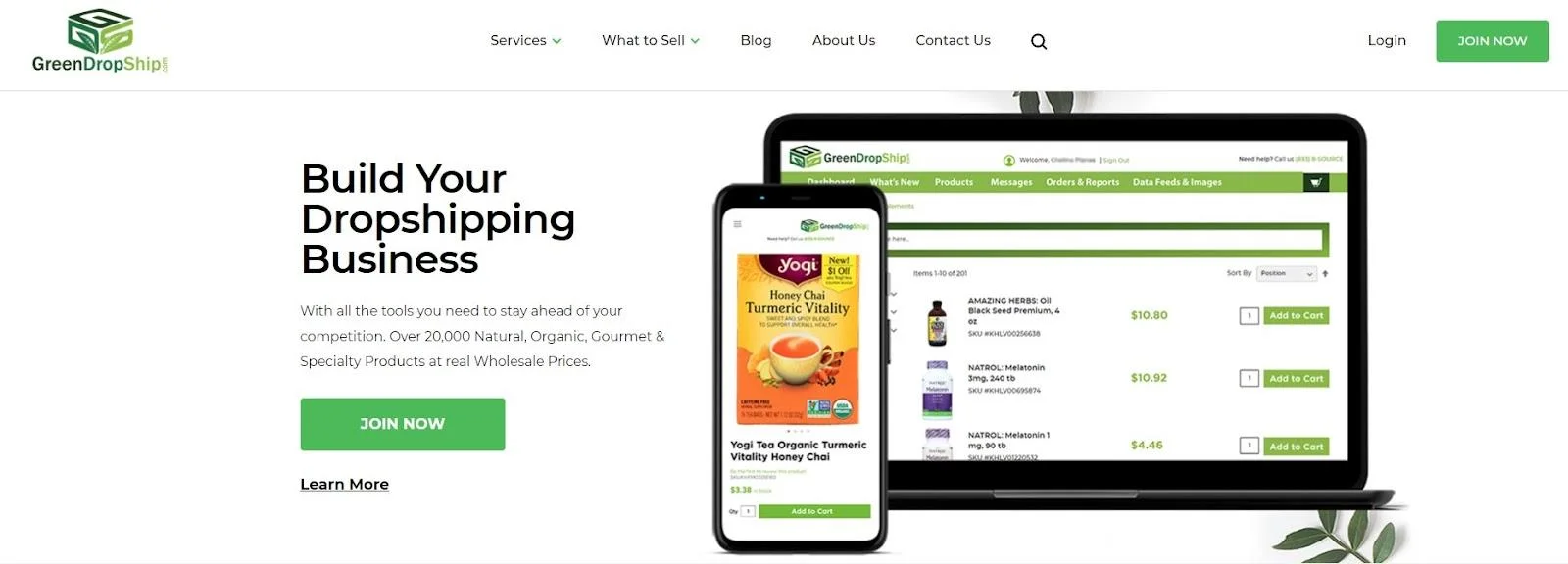This screenshot has height=564, width=1568.
Task: Click the user profile icon beside Welcome text
Action: click(x=1008, y=160)
